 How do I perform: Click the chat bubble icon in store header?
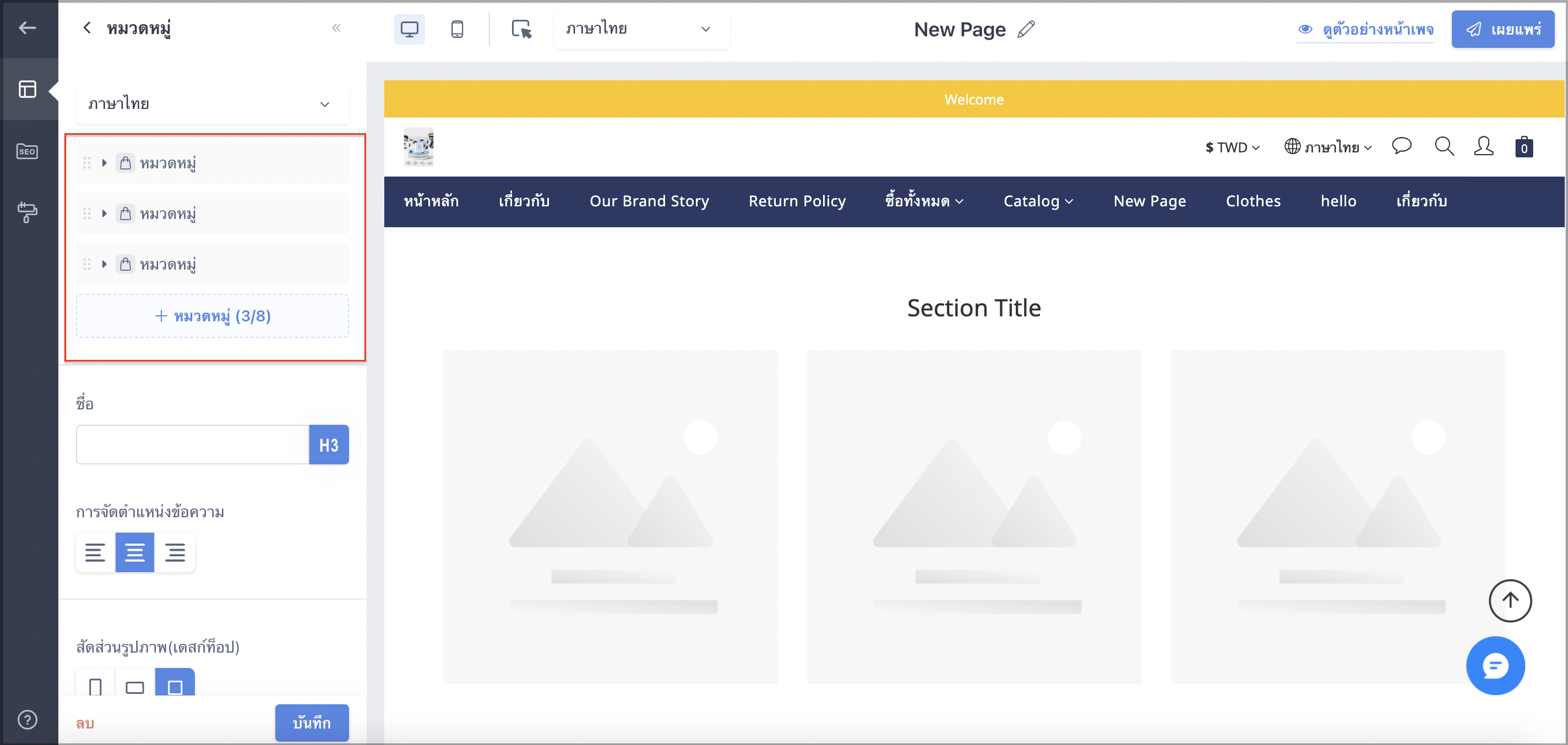click(1401, 146)
